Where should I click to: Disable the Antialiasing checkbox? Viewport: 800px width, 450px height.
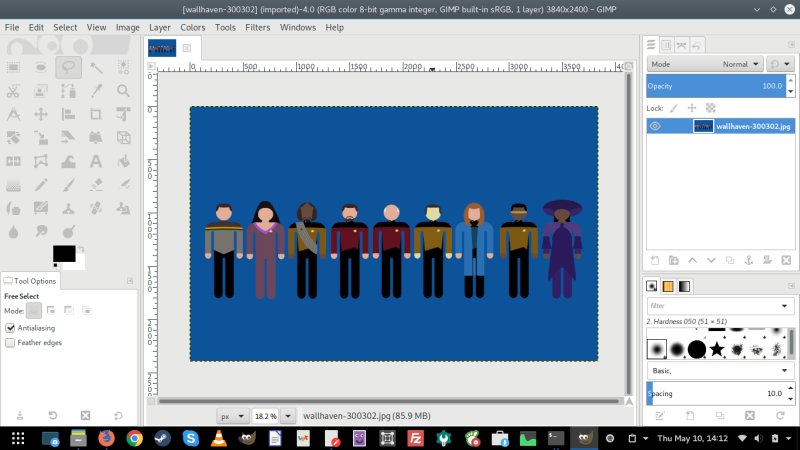[10, 328]
